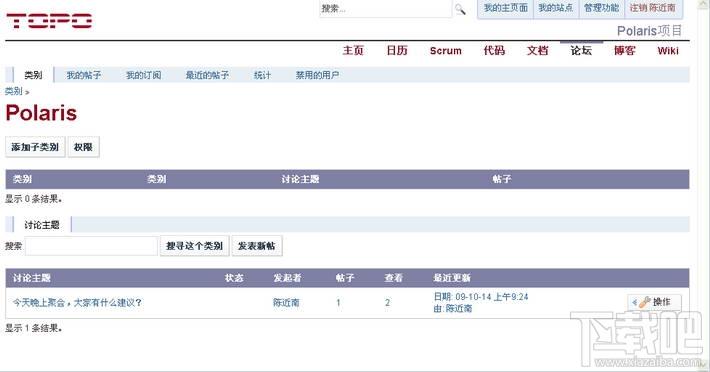Switch to 我的订阅 sub-tab
The image size is (710, 372).
point(144,75)
